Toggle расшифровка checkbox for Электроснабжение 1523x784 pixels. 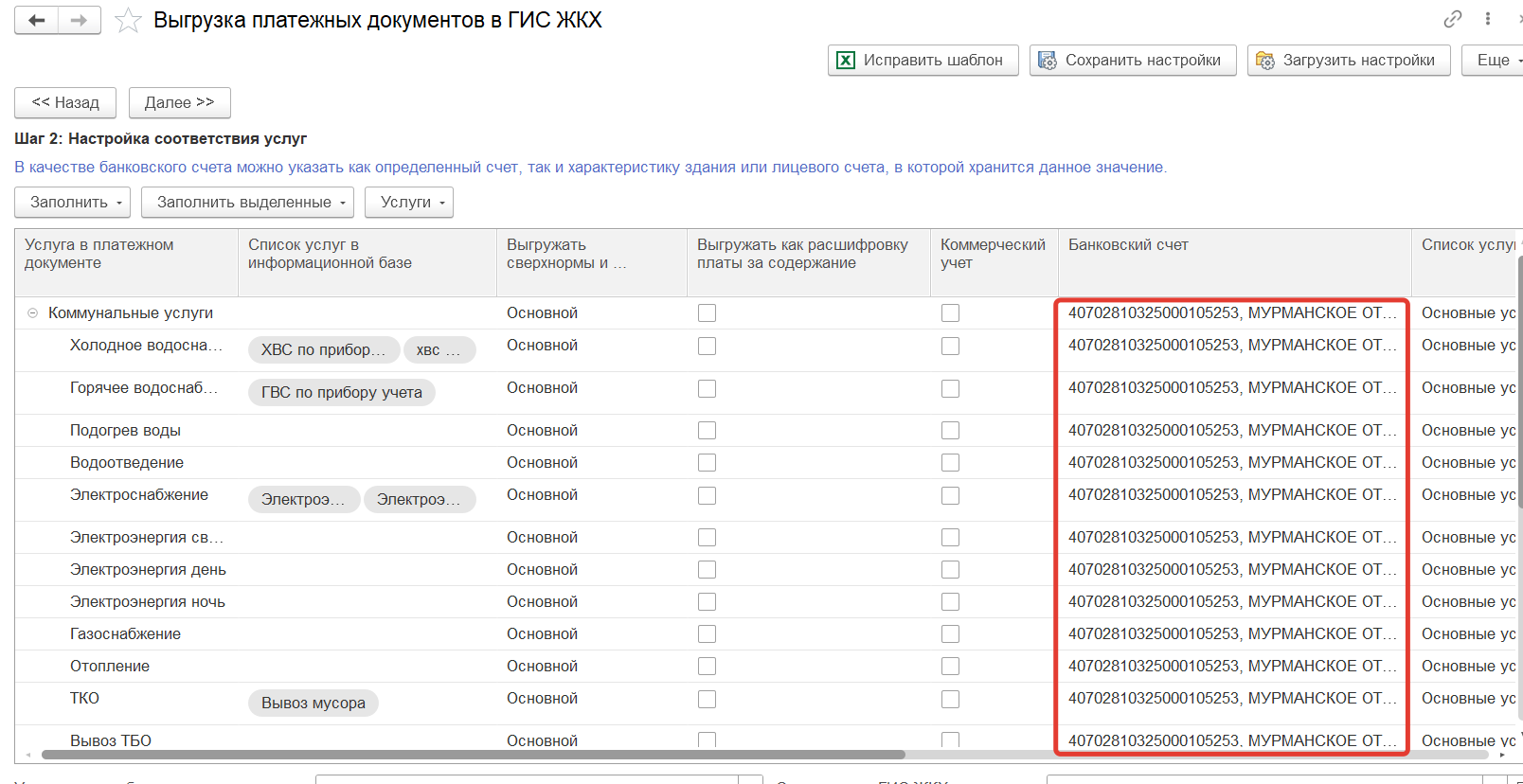(x=707, y=496)
